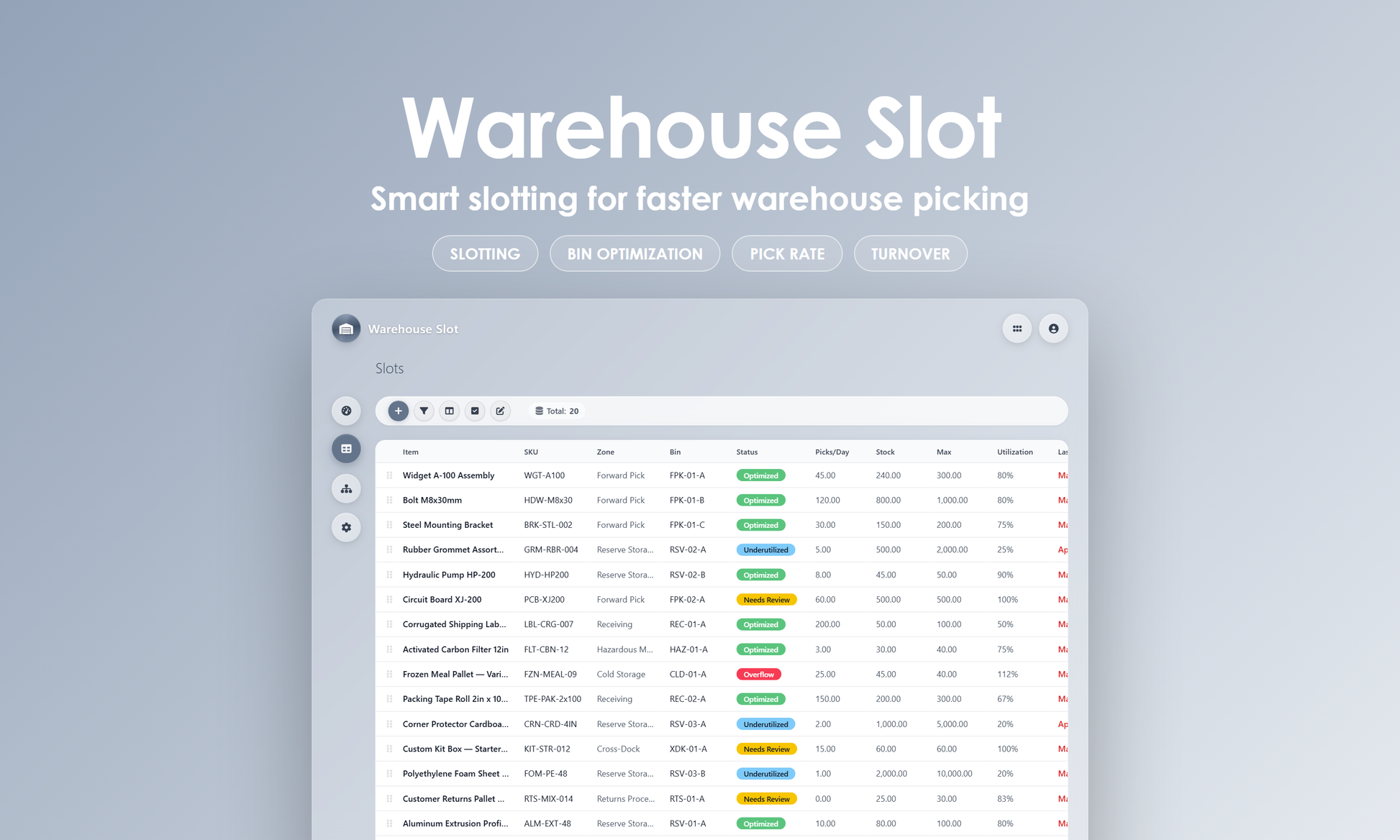The image size is (1400, 840).
Task: Click drag handle of Custom Kit Box row
Action: coord(389,749)
